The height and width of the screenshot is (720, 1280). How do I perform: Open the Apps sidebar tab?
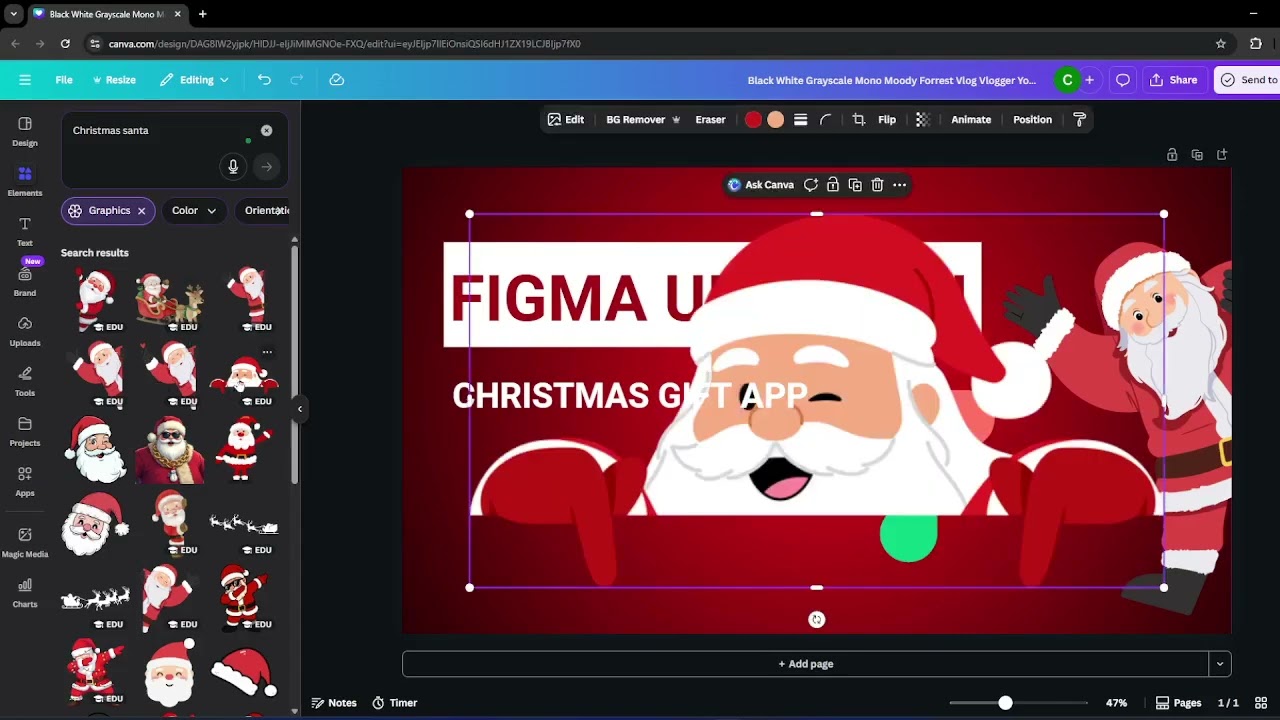(x=25, y=481)
